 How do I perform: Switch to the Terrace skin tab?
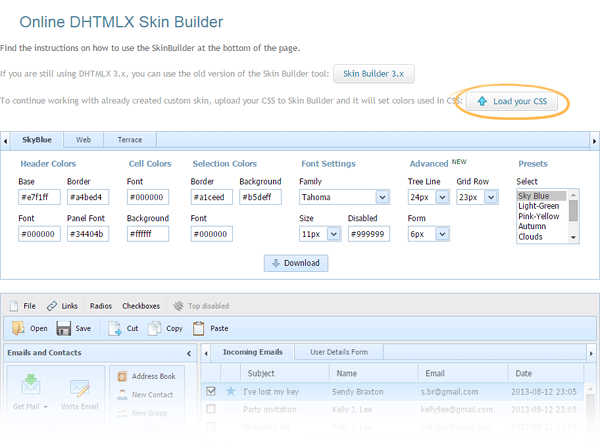[130, 140]
